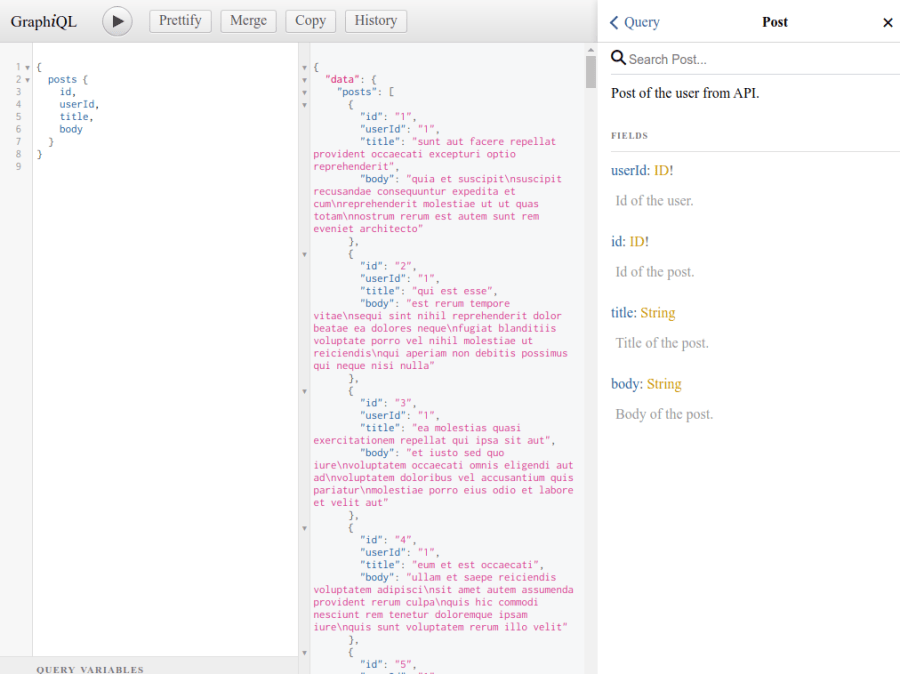Close the documentation explorer panel
Image resolution: width=900 pixels, height=674 pixels.
pos(887,22)
